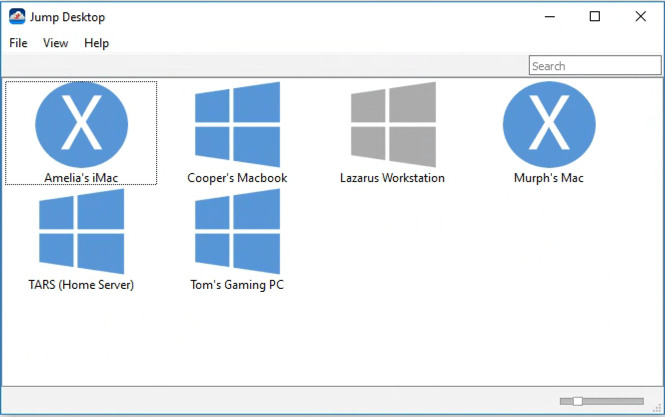Click the "Murph's Mac" text label

click(549, 178)
